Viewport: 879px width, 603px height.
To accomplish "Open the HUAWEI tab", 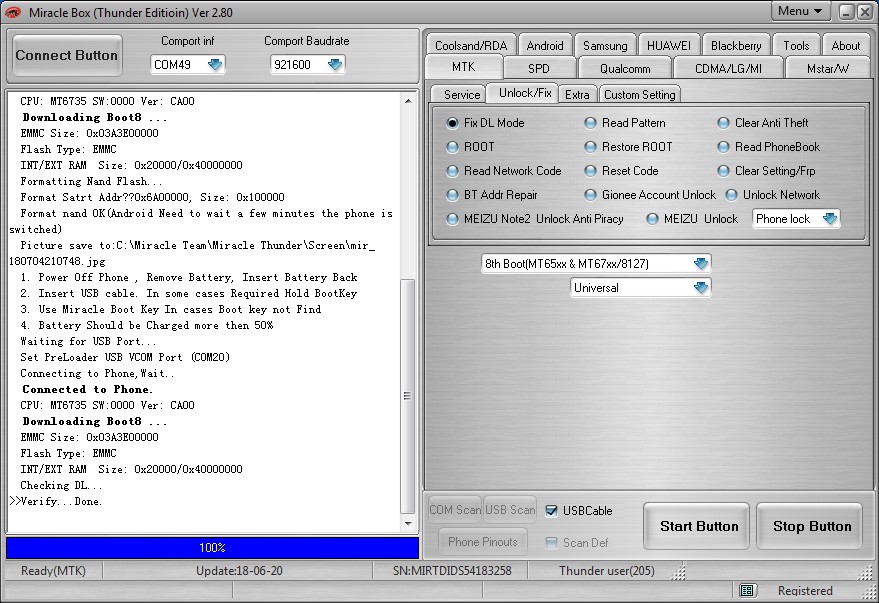I will pyautogui.click(x=669, y=45).
